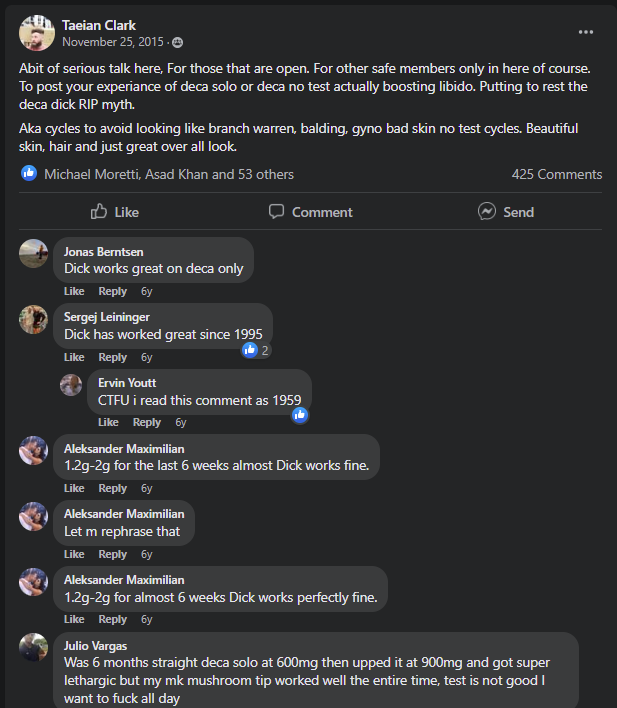This screenshot has height=708, width=617.
Task: Show who reacted: Michael Moretti and others
Action: tap(169, 174)
